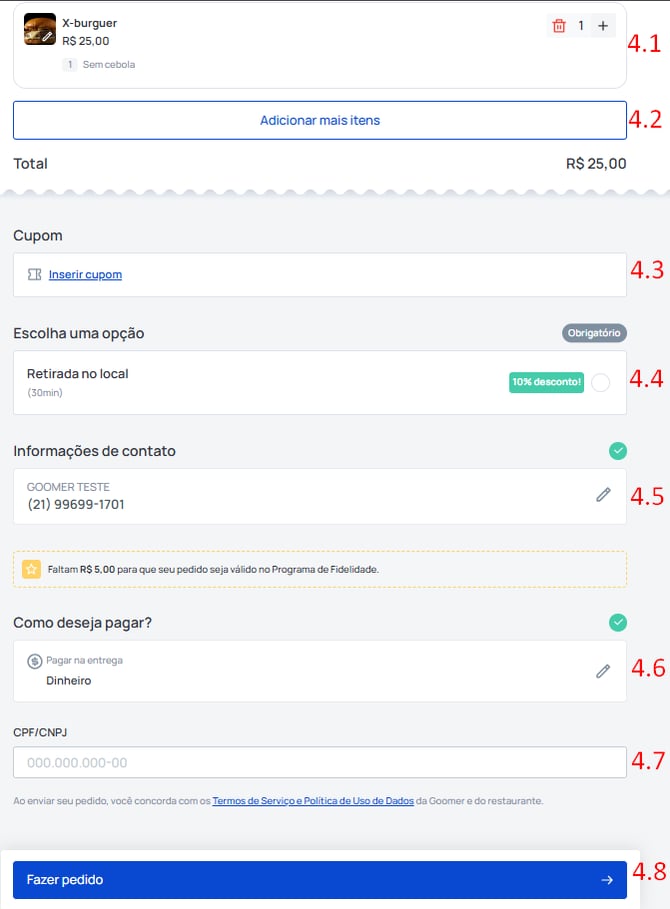This screenshot has width=670, height=909.
Task: Edit payment method with pencil icon
Action: (603, 671)
